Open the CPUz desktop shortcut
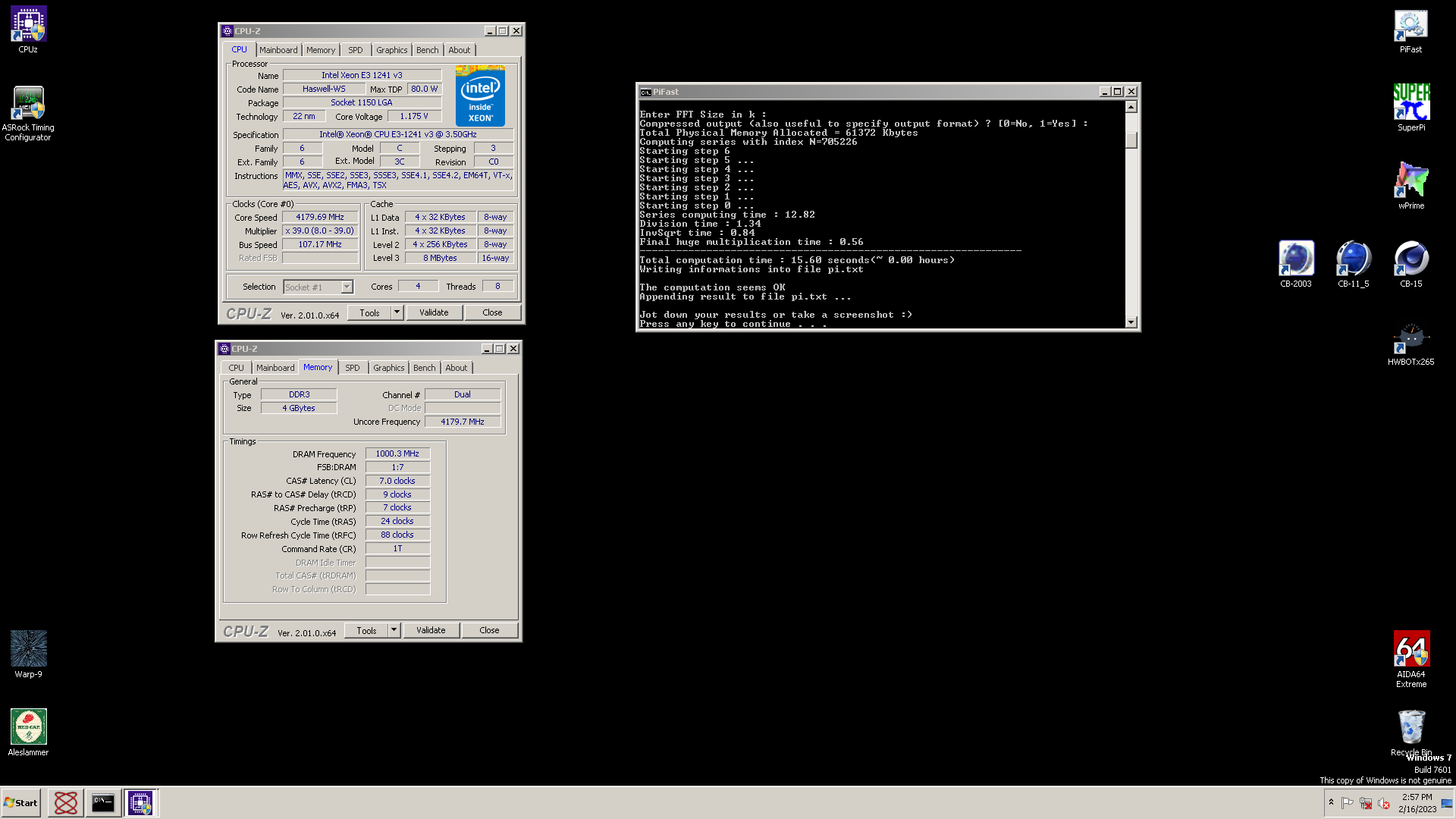 [28, 30]
